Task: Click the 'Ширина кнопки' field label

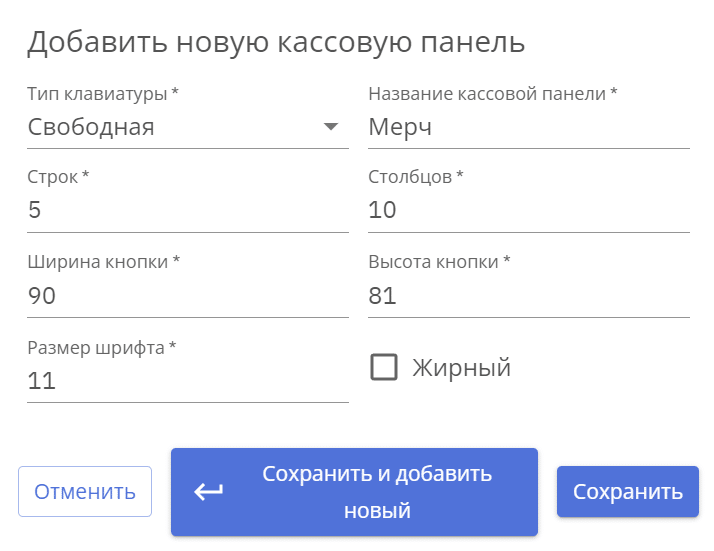Action: click(x=103, y=262)
